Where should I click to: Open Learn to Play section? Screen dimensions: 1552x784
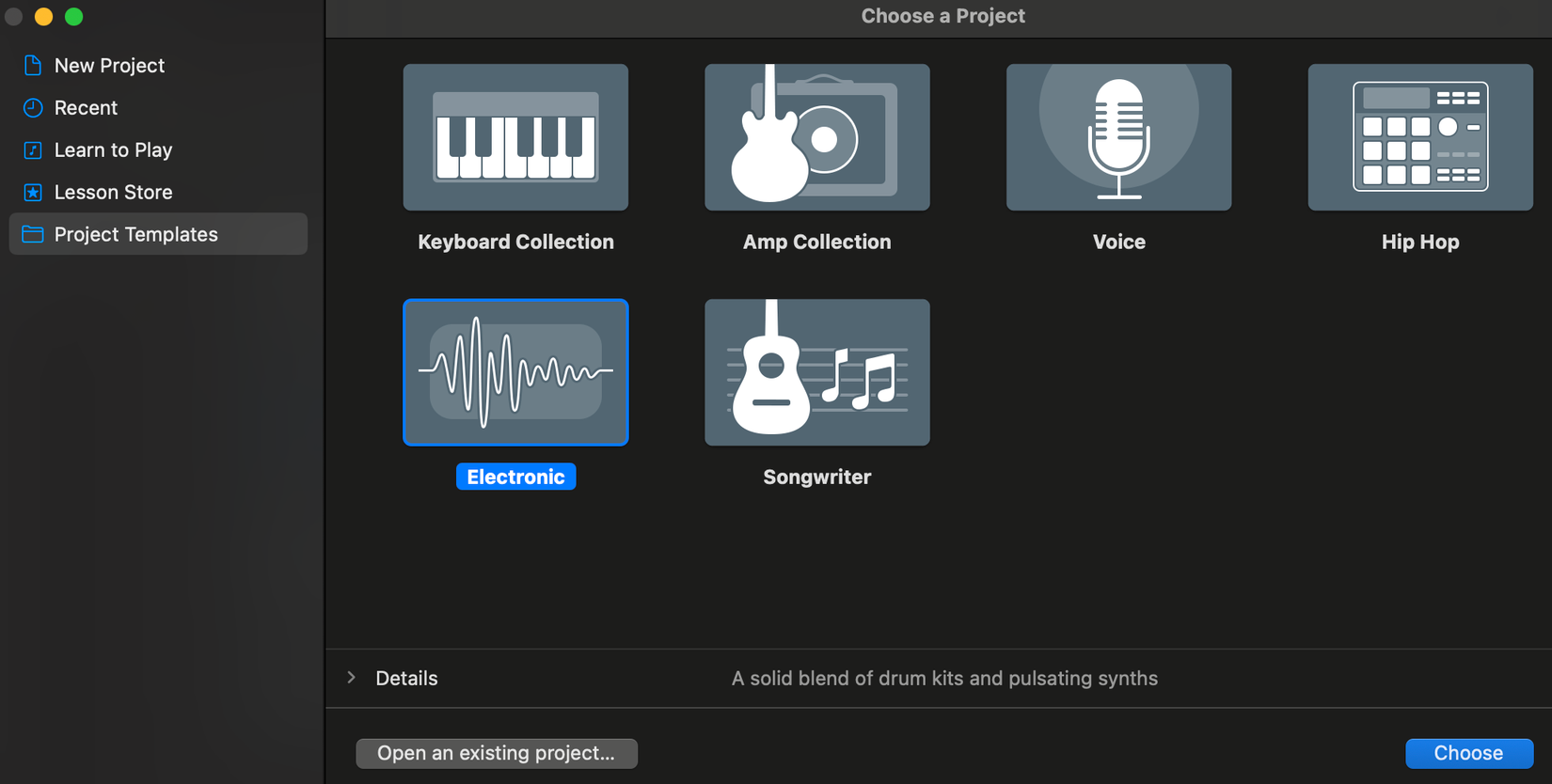(x=113, y=149)
